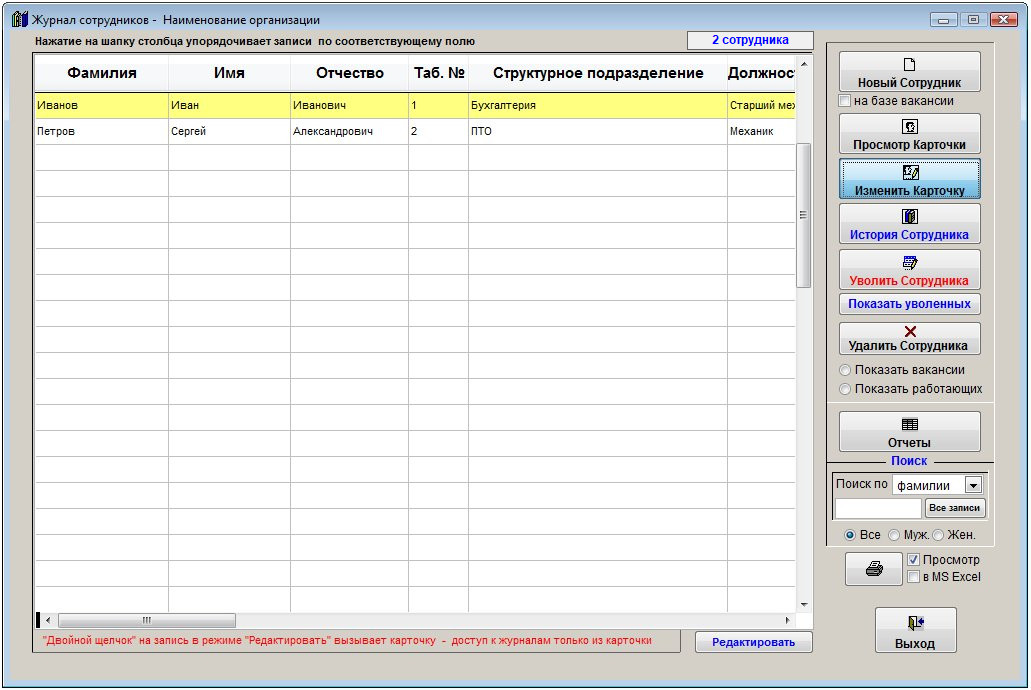
Task: Maximize the employee journal window
Action: [973, 20]
